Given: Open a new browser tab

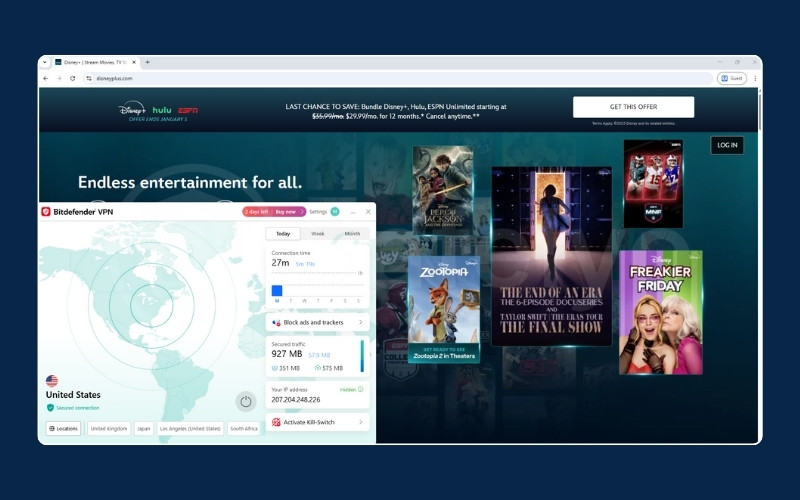Looking at the screenshot, I should tap(147, 62).
